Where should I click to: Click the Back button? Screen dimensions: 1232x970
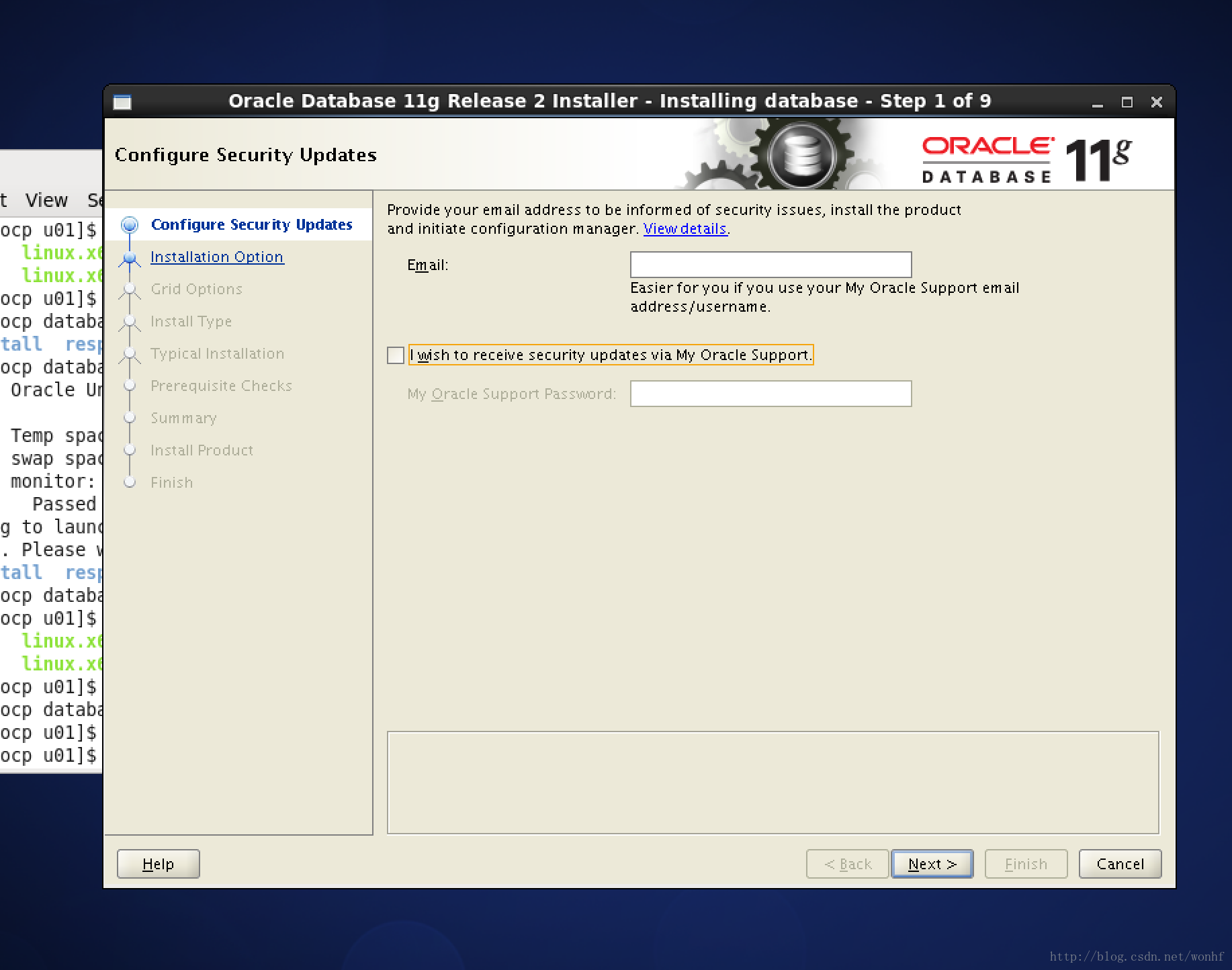847,864
